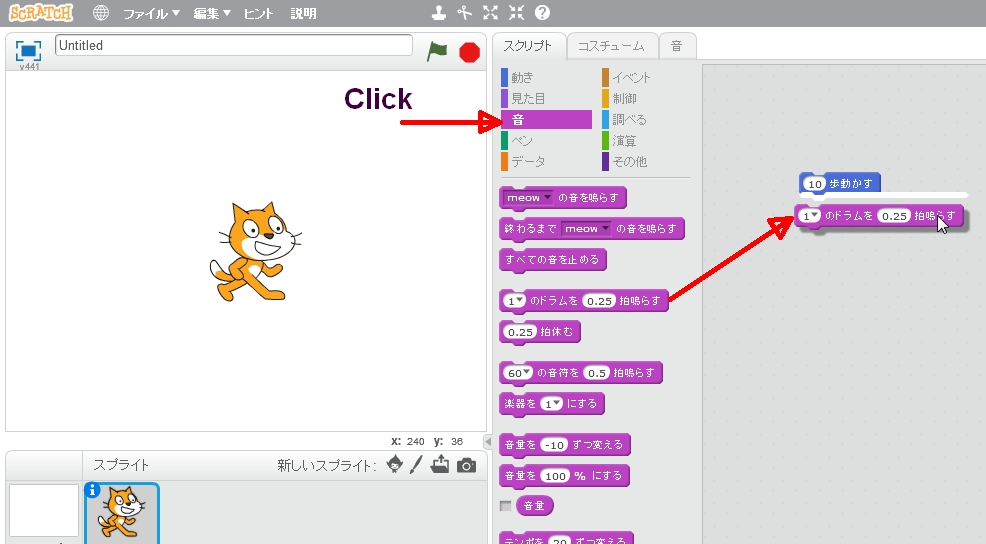Select the delete scissors tool
Screen dimensions: 986x544
[x=465, y=13]
